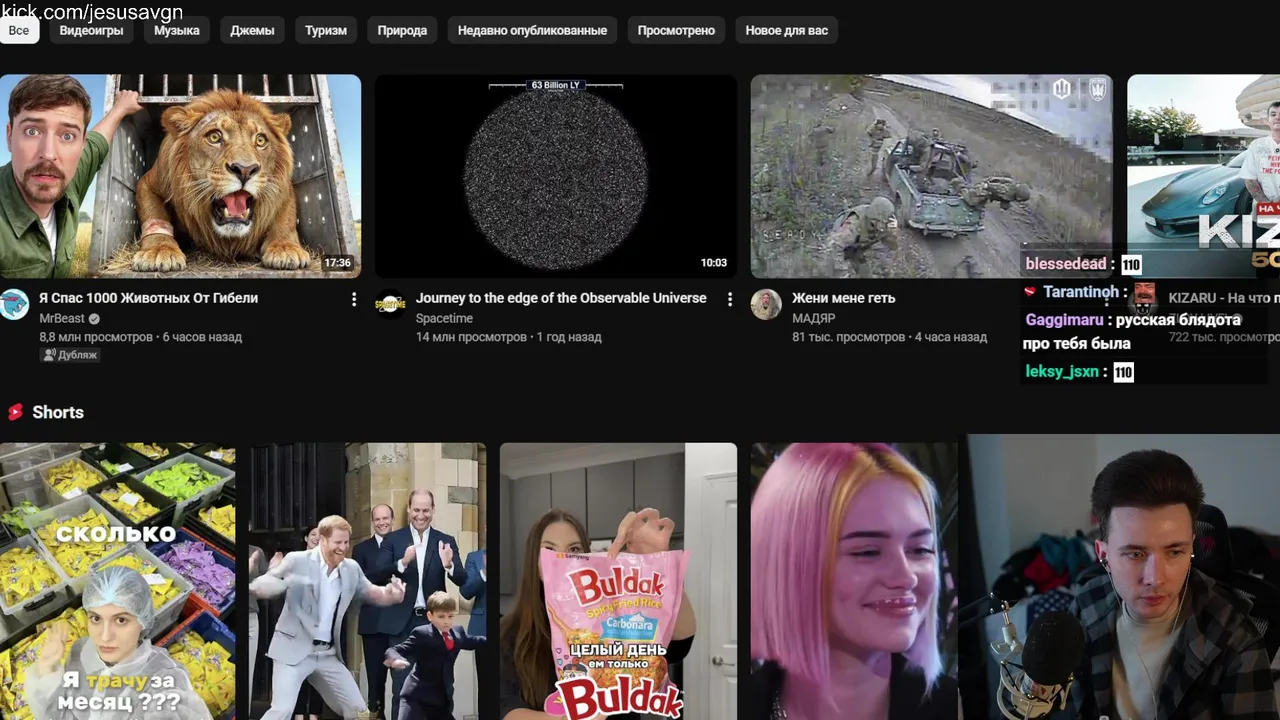Open title 'Journey to the edge of the Observable Universe'
This screenshot has width=1280, height=720.
(x=561, y=298)
